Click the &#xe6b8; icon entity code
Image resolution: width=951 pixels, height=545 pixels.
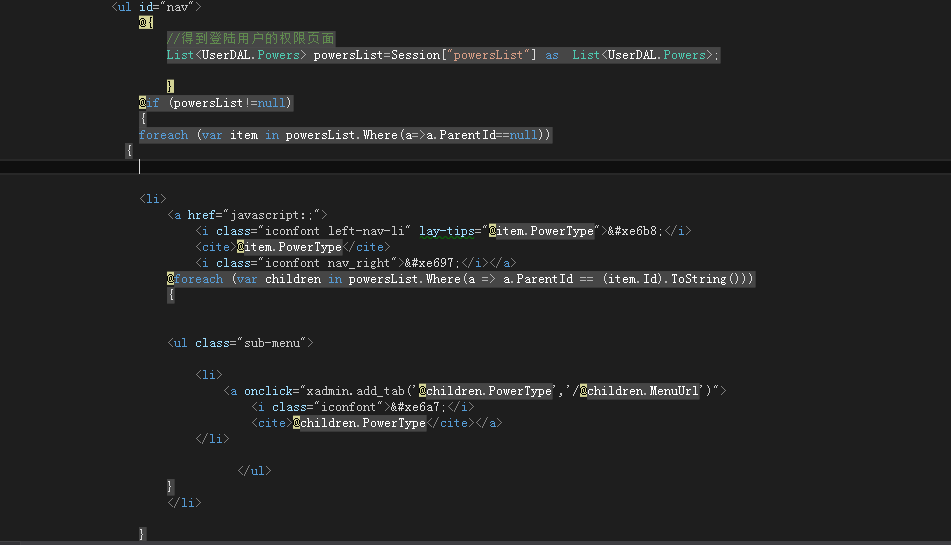click(x=635, y=231)
